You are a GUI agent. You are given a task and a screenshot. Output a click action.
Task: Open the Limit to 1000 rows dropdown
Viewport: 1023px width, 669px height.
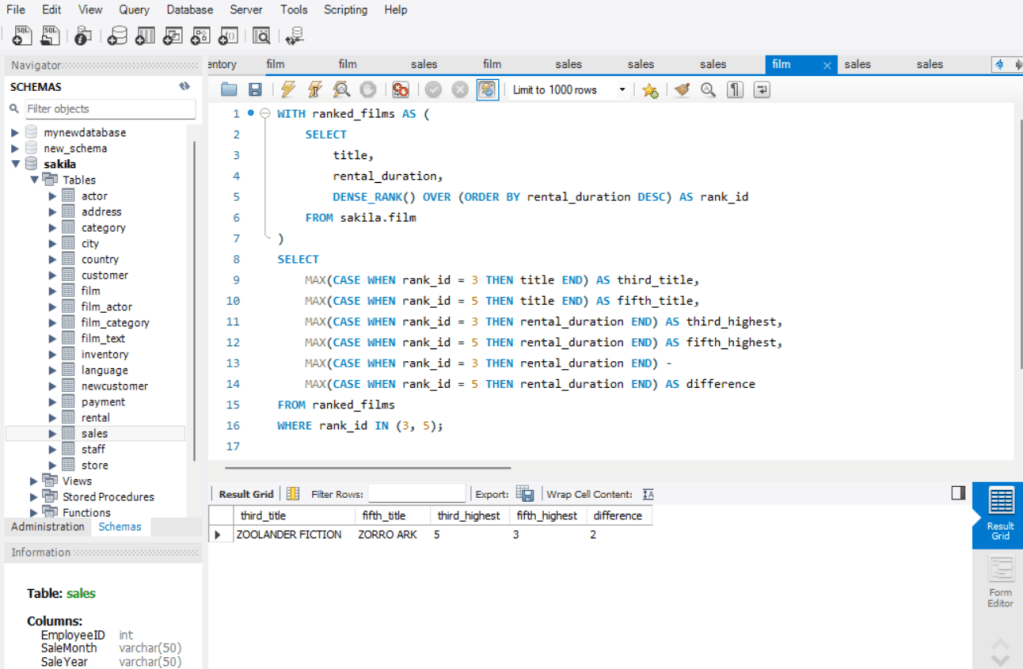click(x=622, y=90)
